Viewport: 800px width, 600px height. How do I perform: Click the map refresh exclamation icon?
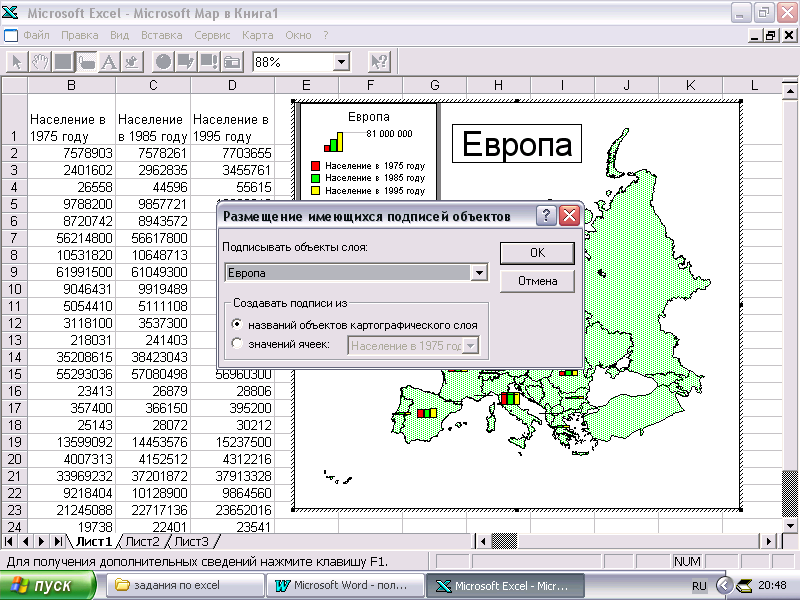[x=209, y=62]
